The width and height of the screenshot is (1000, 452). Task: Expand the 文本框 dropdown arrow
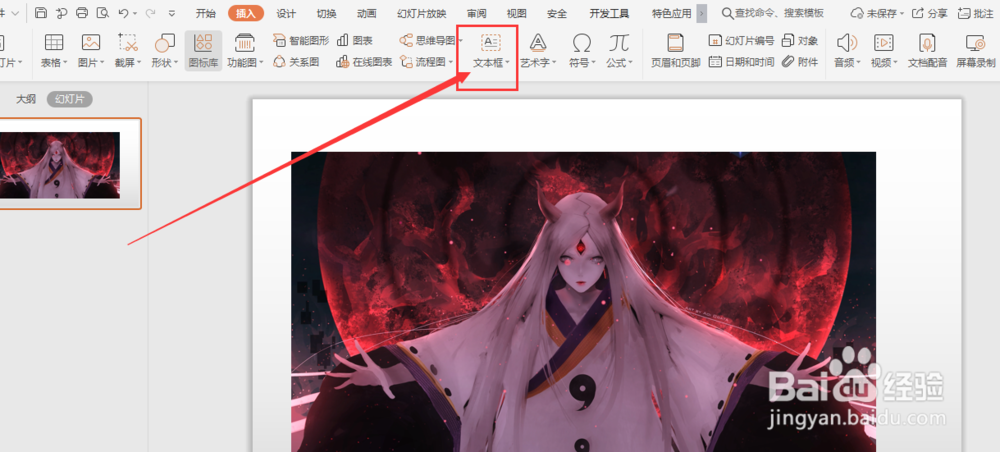(507, 62)
